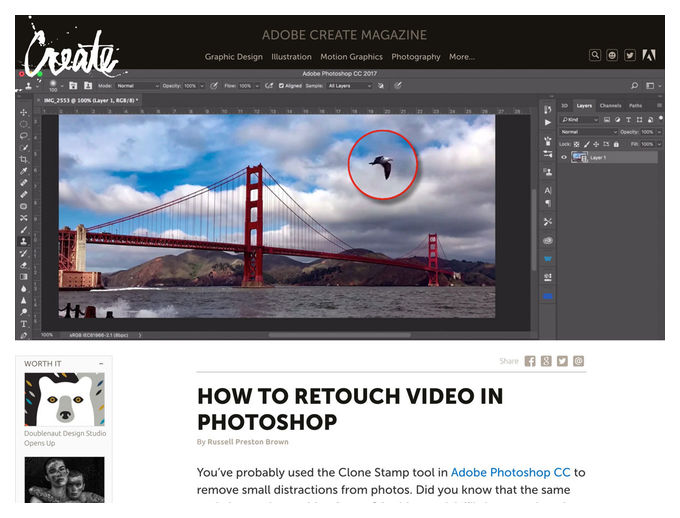Toggle pressure for opacity button
Image resolution: width=680 pixels, height=518 pixels.
coord(213,86)
